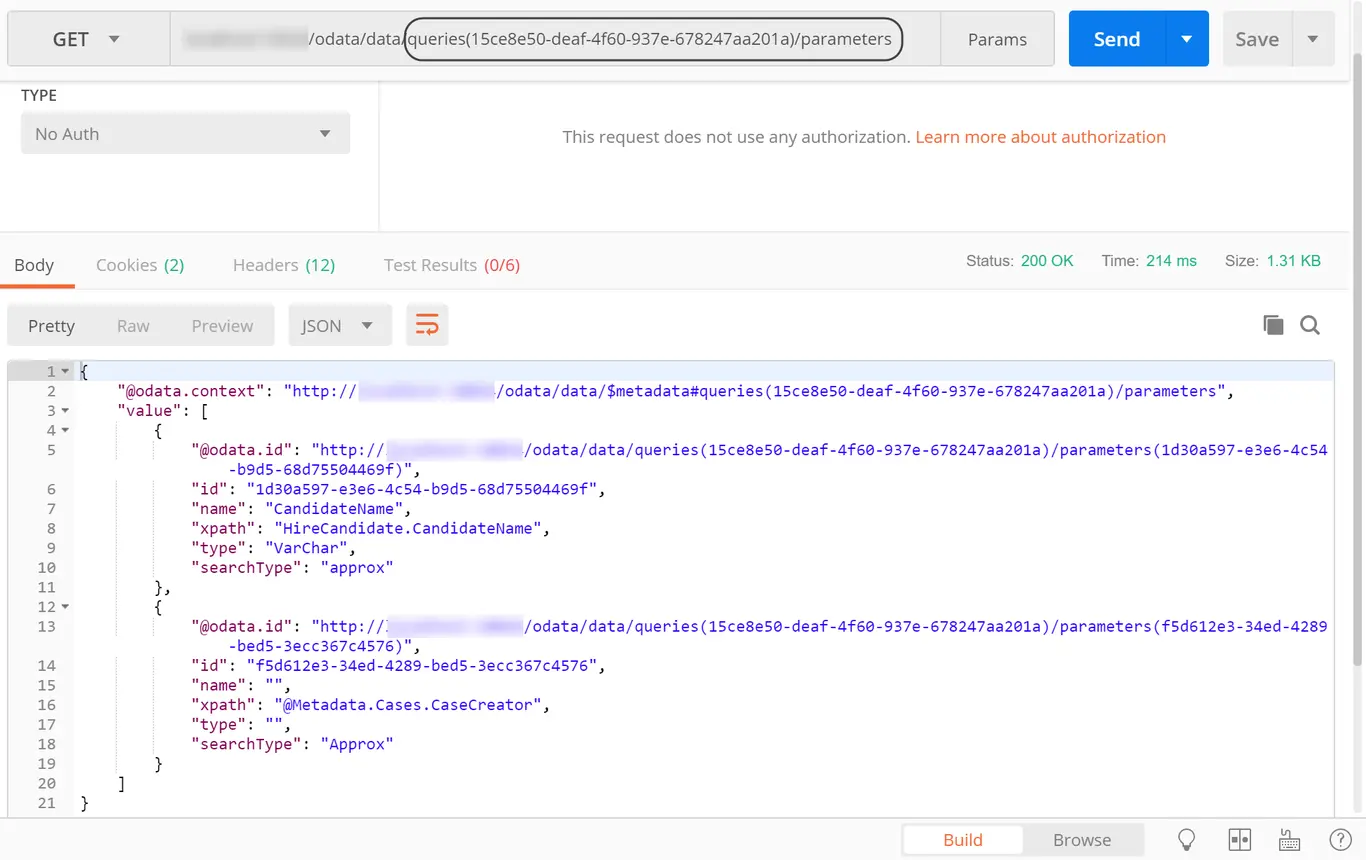Open the Send options dropdown arrow
1366x860 pixels.
click(x=1187, y=39)
